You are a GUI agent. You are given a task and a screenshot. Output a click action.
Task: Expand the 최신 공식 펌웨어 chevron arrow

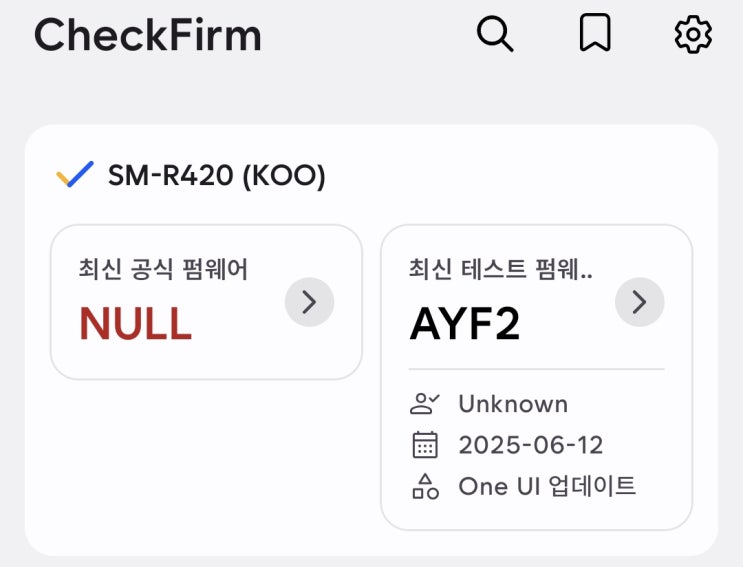(x=309, y=302)
